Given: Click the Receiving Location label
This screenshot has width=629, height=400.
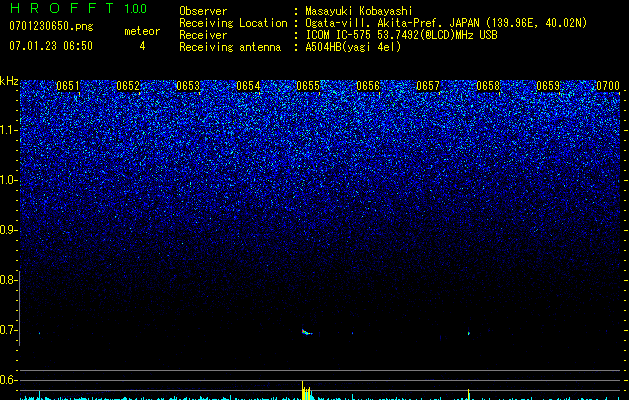Looking at the screenshot, I should point(233,23).
